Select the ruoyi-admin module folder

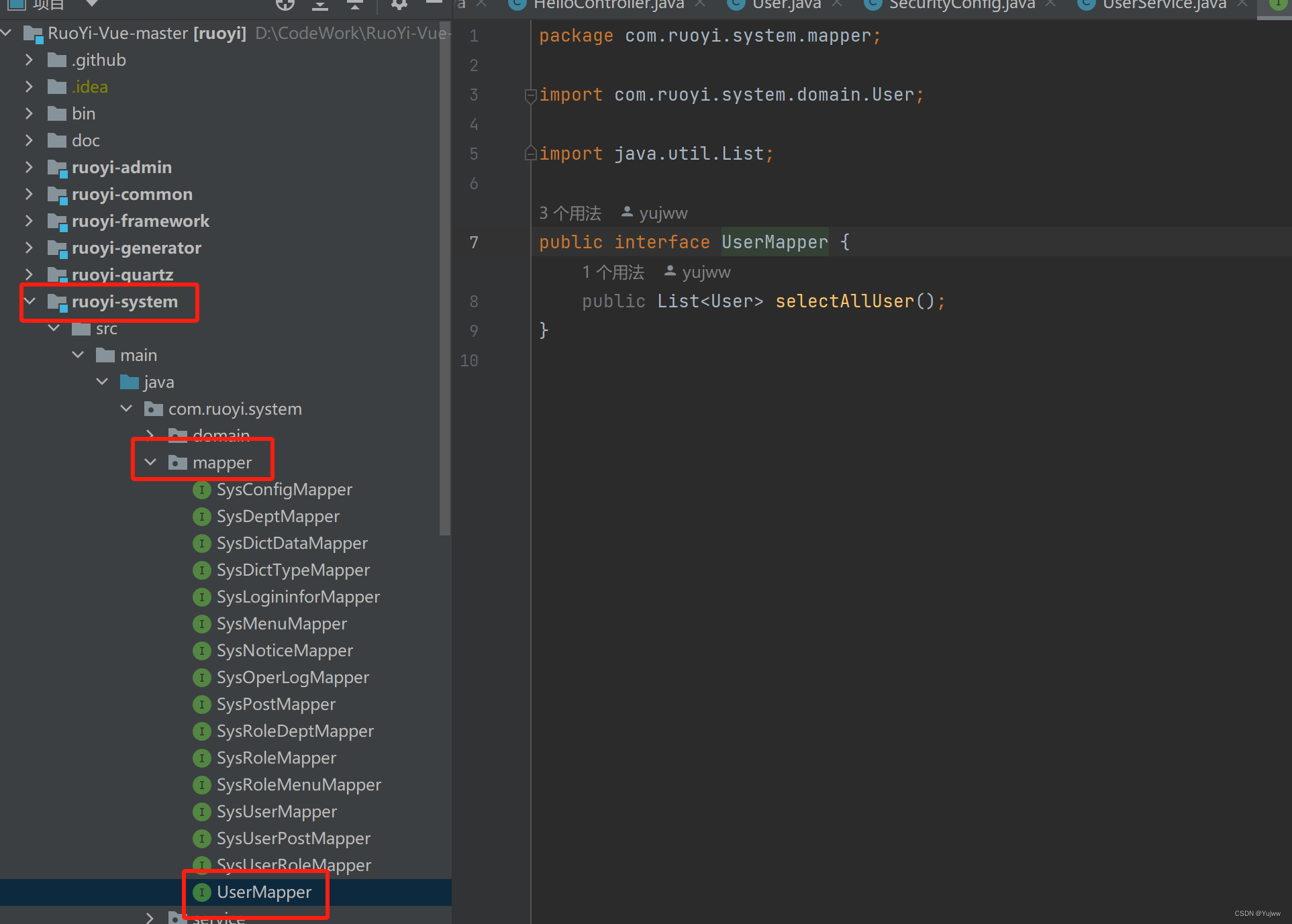pos(121,167)
